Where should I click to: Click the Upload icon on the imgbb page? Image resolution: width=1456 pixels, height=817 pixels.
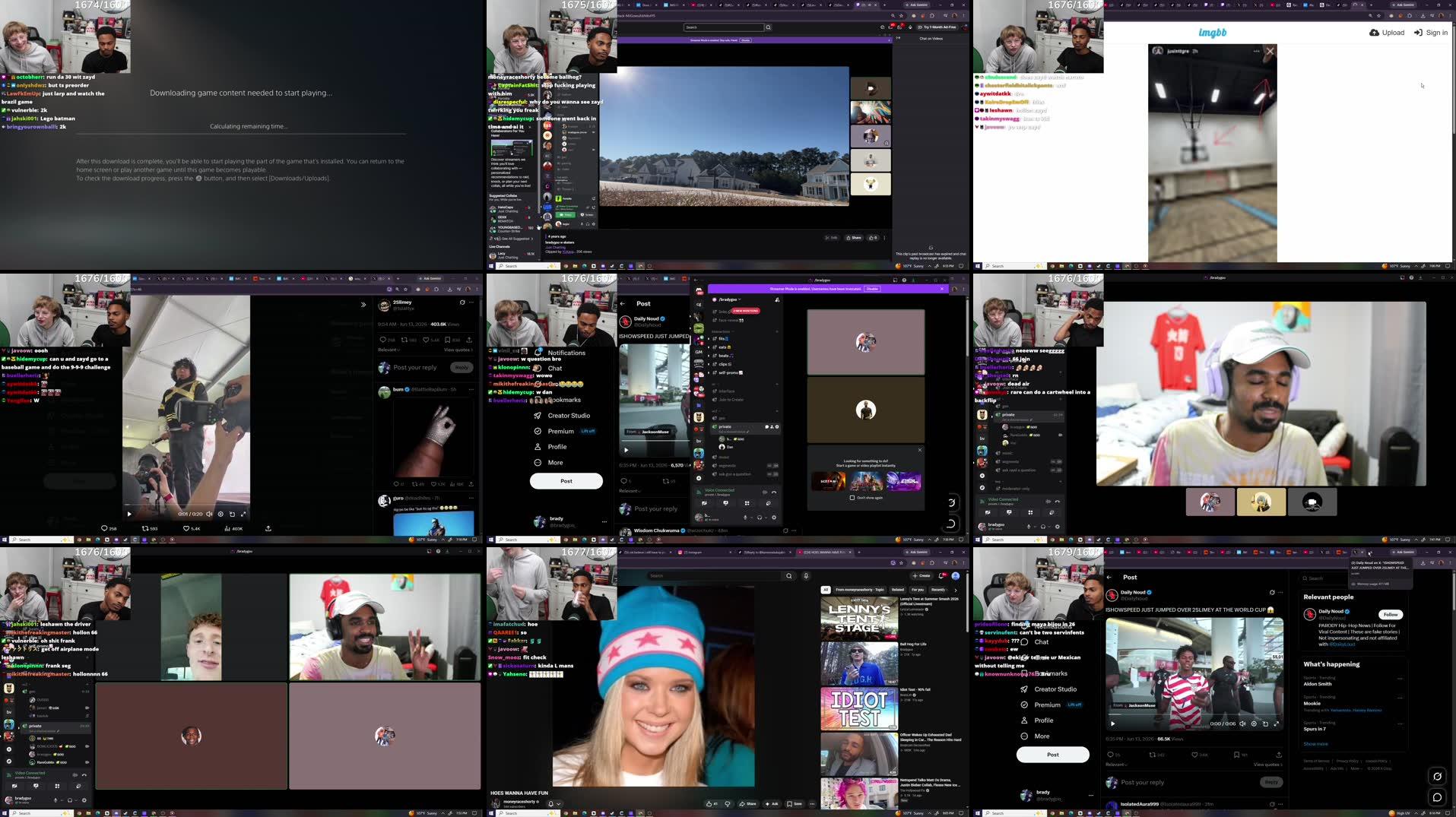(1375, 33)
